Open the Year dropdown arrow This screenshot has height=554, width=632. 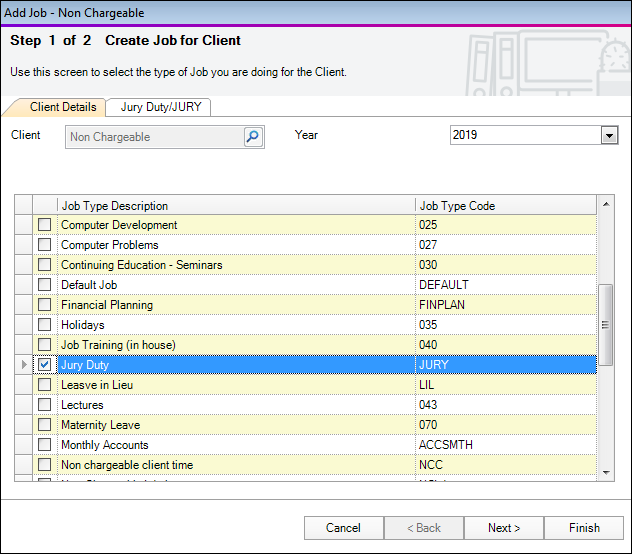coord(609,135)
